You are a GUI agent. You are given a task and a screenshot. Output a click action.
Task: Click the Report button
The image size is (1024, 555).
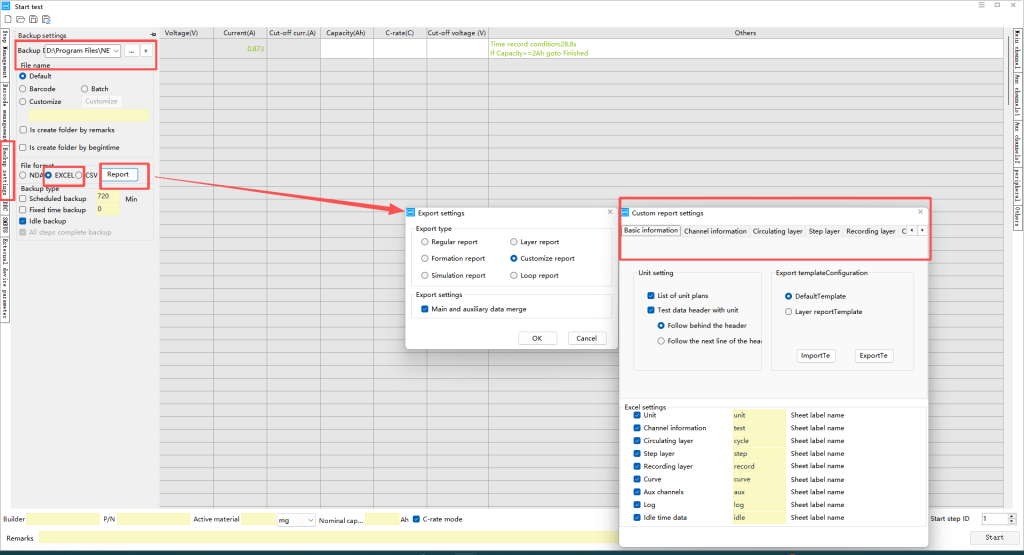click(118, 174)
